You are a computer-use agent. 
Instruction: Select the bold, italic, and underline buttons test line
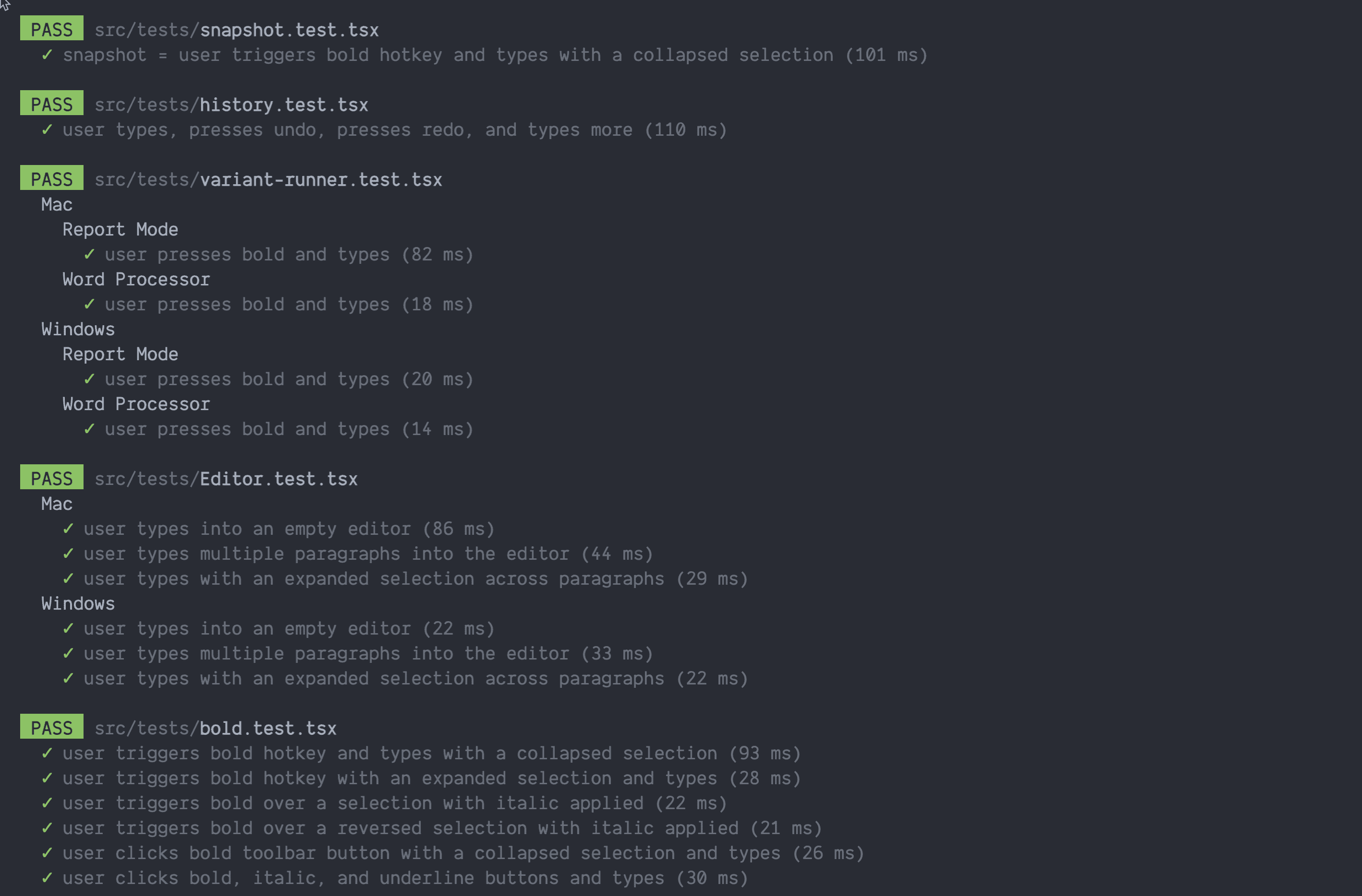click(405, 878)
